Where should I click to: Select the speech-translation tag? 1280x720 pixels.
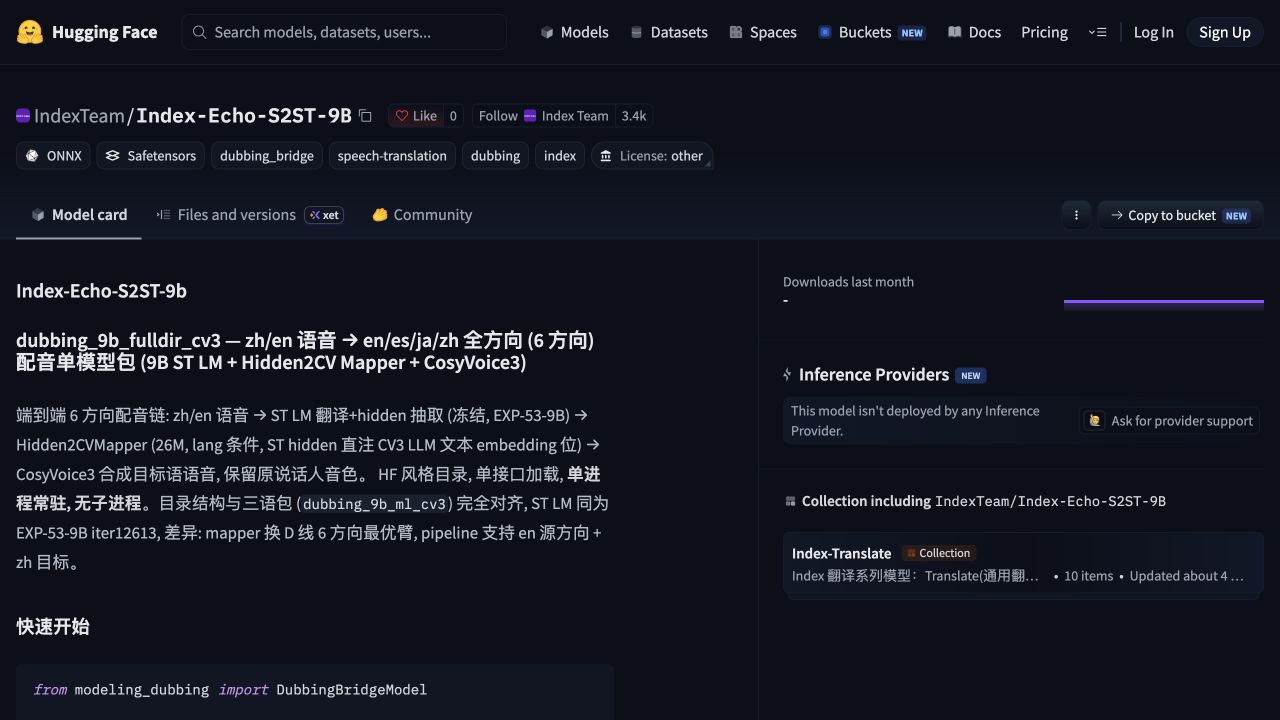click(392, 156)
